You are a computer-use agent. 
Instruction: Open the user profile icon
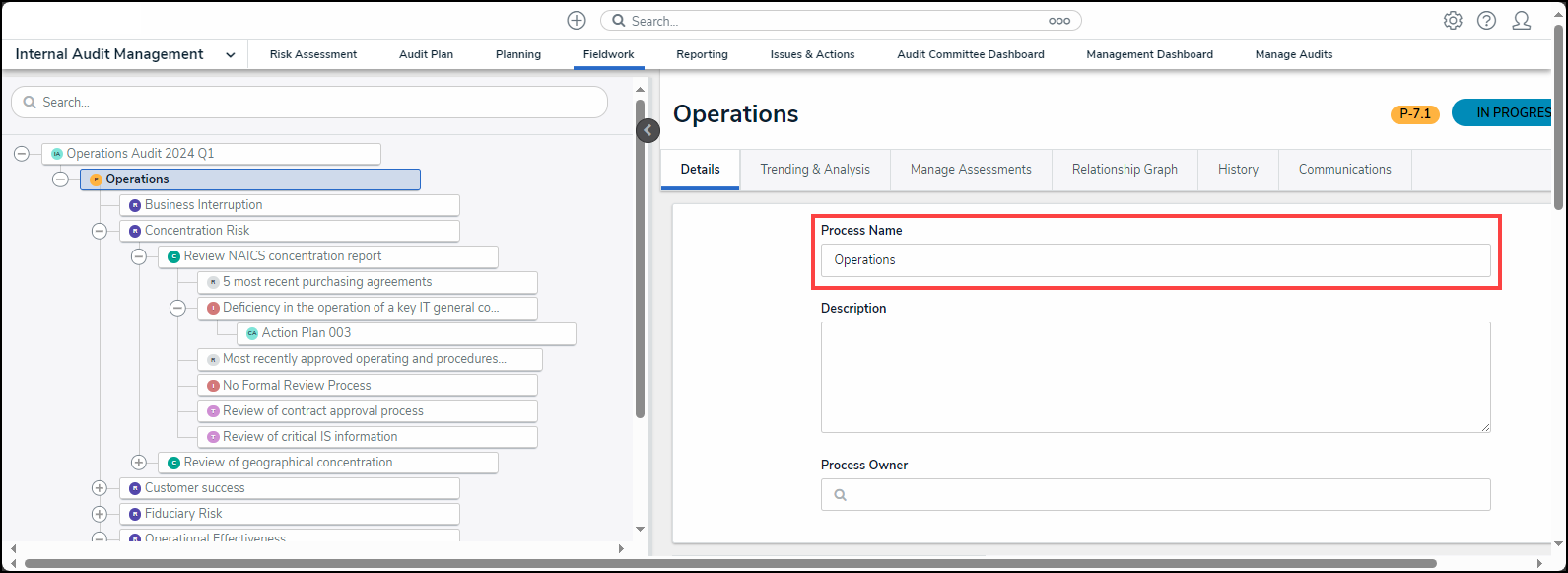pos(1522,21)
